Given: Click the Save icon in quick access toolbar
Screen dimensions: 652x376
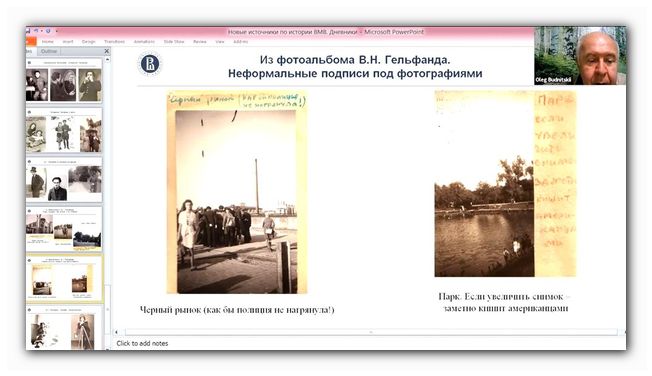Looking at the screenshot, I should [x=28, y=31].
